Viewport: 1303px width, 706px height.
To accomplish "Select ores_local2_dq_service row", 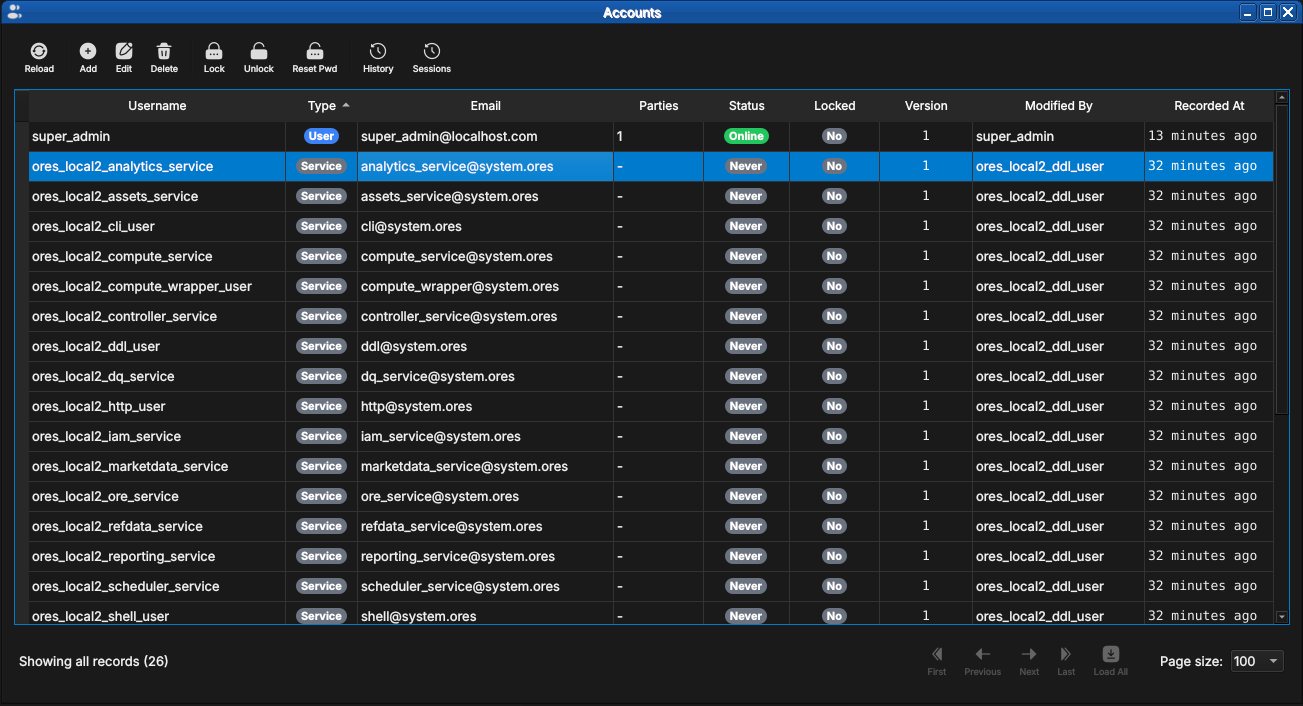I will (651, 376).
